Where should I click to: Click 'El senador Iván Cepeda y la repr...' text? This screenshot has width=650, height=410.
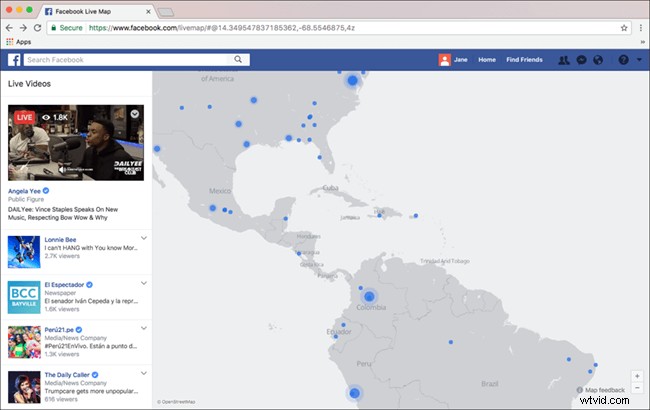click(91, 301)
